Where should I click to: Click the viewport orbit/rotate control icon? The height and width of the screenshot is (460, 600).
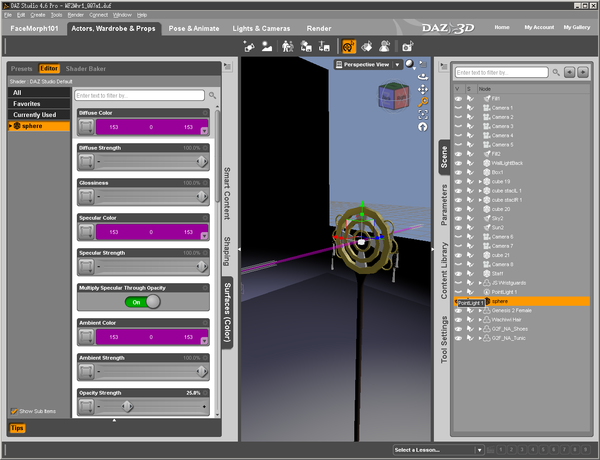pyautogui.click(x=423, y=77)
